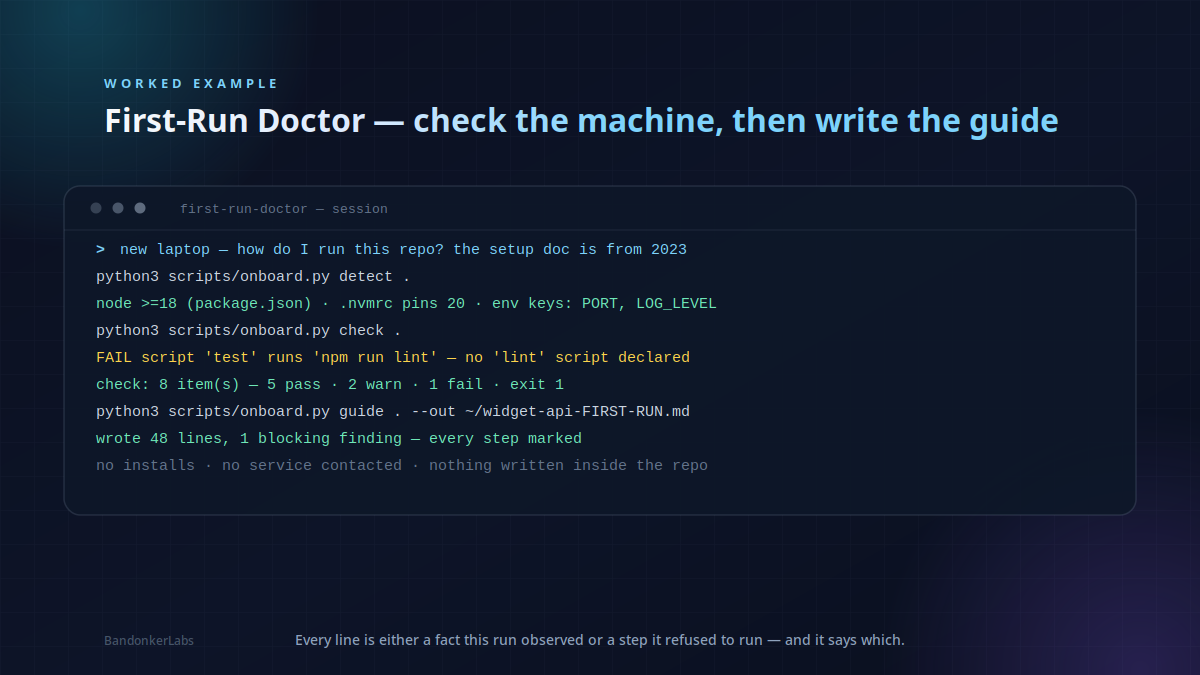Click the 'WORKED EXAMPLE' label
Screen dimensions: 1200x675
click(191, 84)
